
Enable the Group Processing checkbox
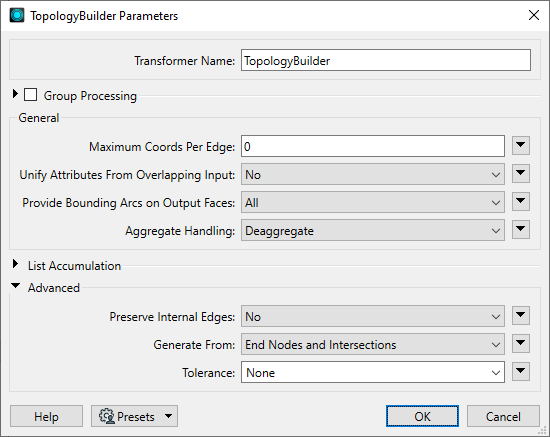click(x=31, y=95)
